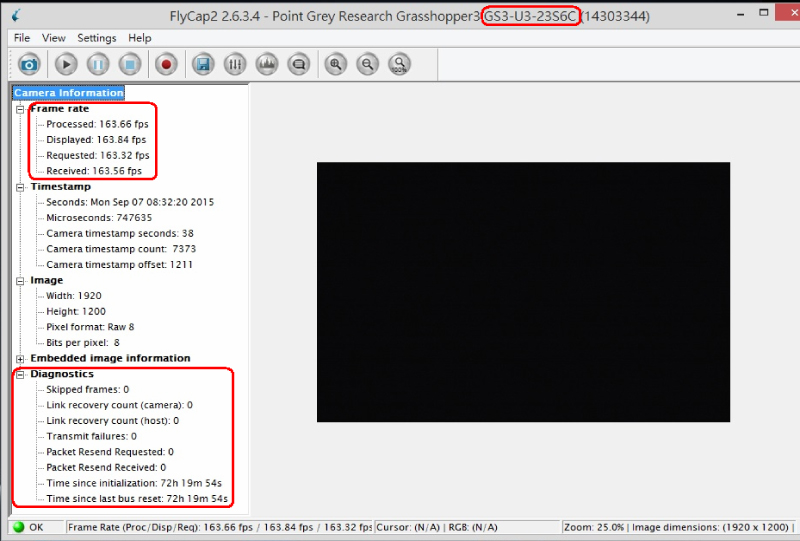
Task: Open the event log speech bubble icon
Action: pos(298,64)
